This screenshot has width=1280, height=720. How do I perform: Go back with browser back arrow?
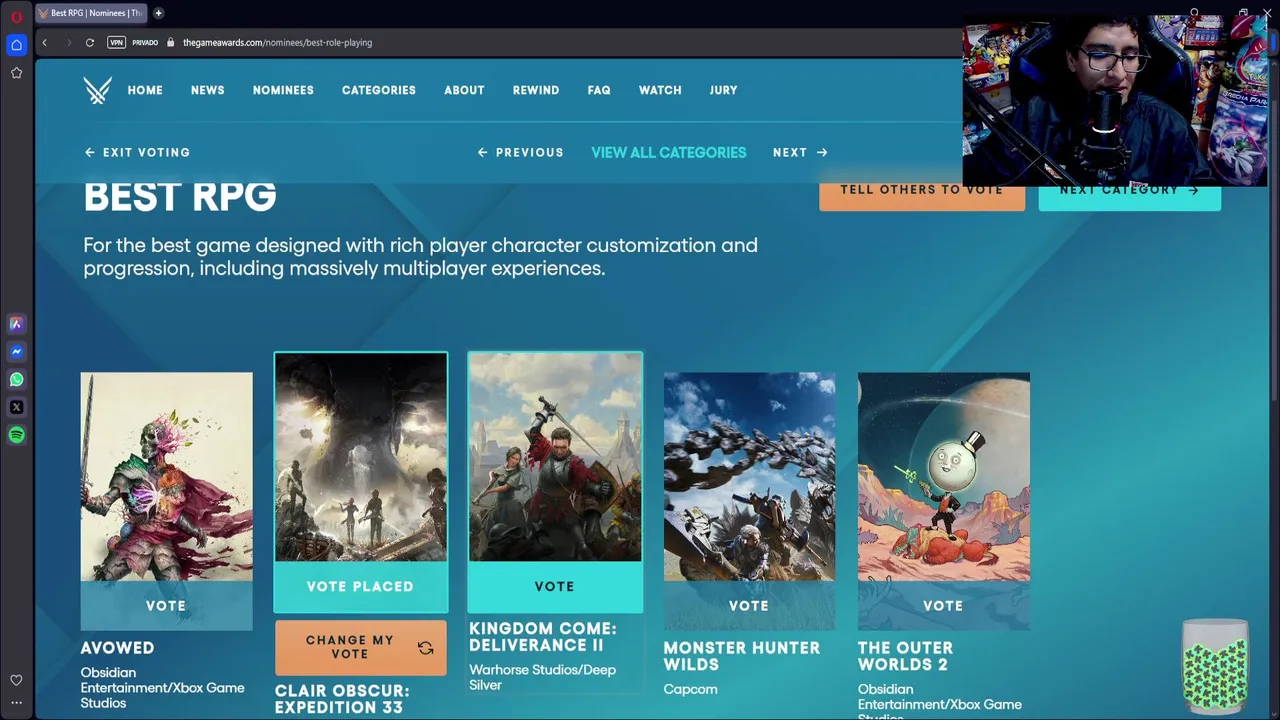click(x=44, y=42)
